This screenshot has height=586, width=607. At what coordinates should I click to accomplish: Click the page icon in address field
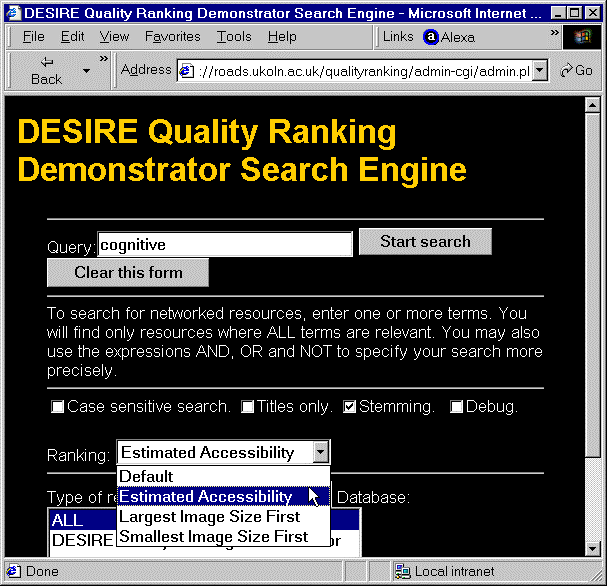(x=185, y=71)
